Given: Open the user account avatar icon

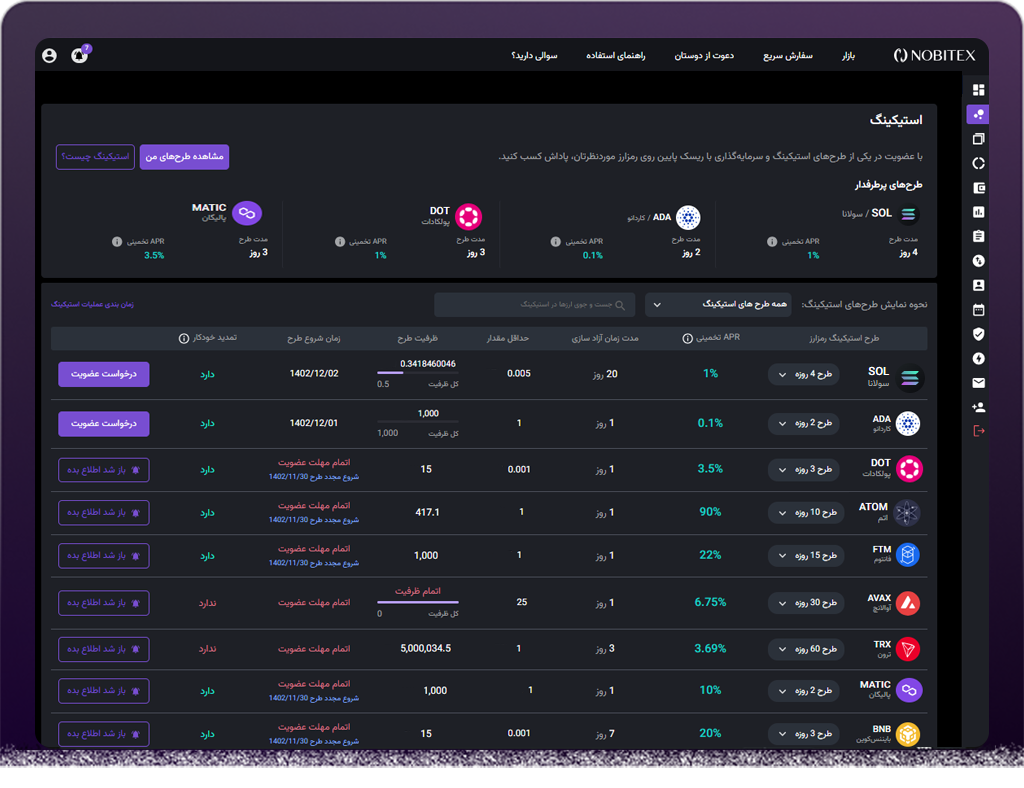Looking at the screenshot, I should point(49,55).
